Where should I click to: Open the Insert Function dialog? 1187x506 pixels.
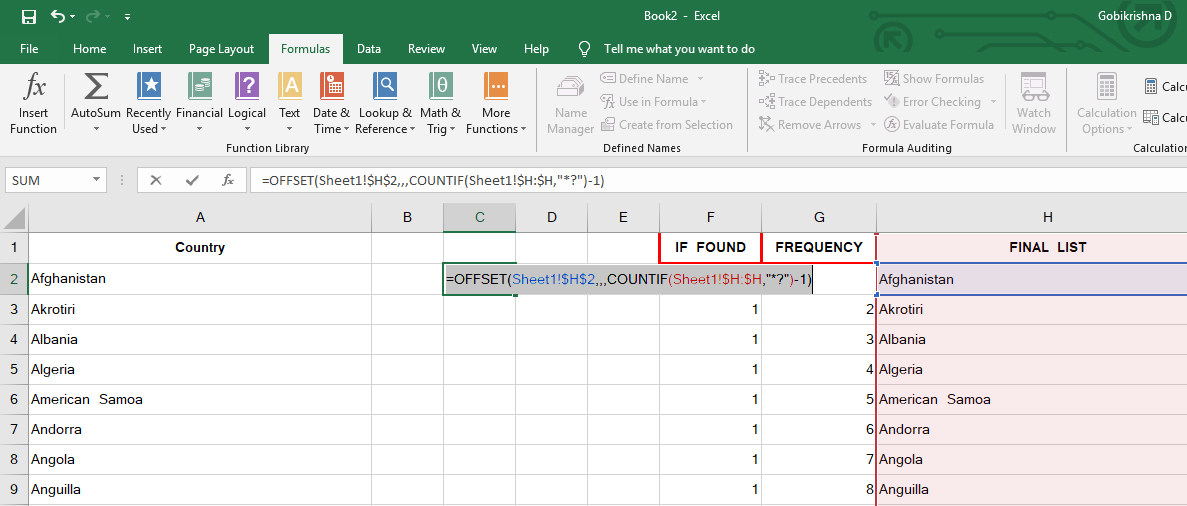tap(33, 104)
